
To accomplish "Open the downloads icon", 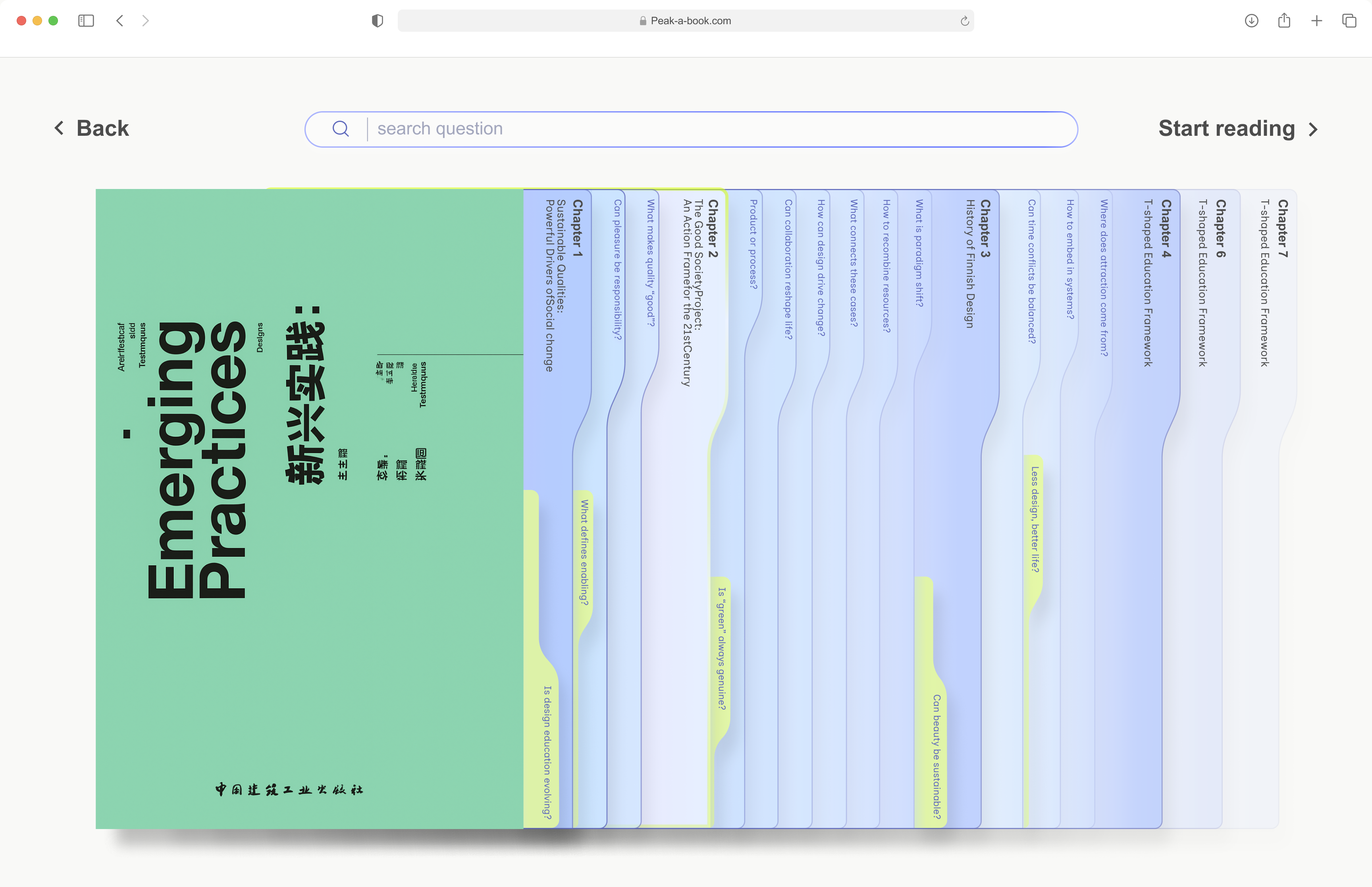I will point(1251,21).
